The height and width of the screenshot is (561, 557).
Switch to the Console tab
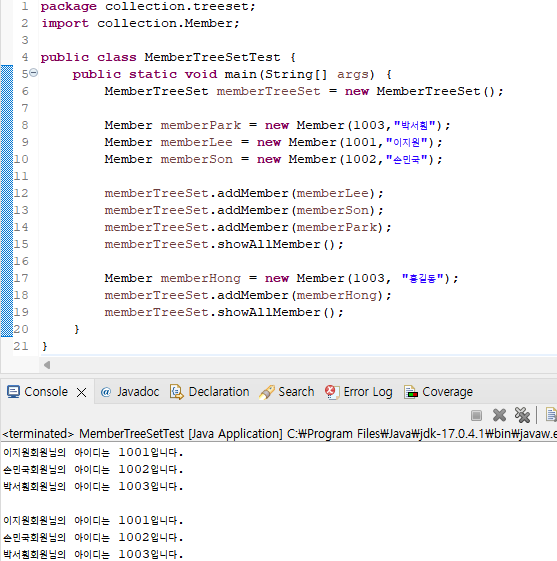[x=46, y=392]
